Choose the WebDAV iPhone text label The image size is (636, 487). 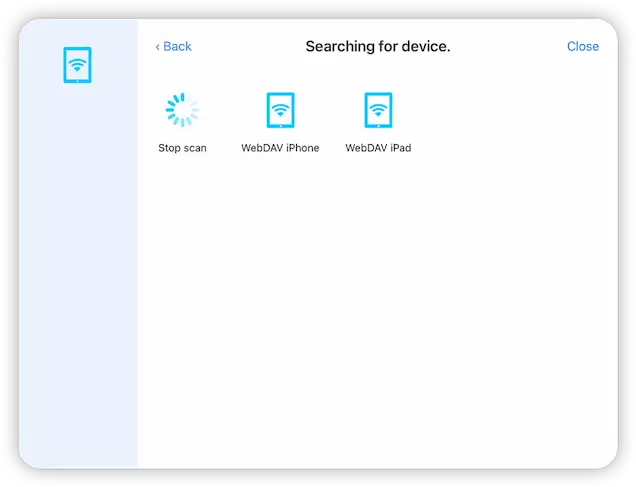(x=280, y=148)
